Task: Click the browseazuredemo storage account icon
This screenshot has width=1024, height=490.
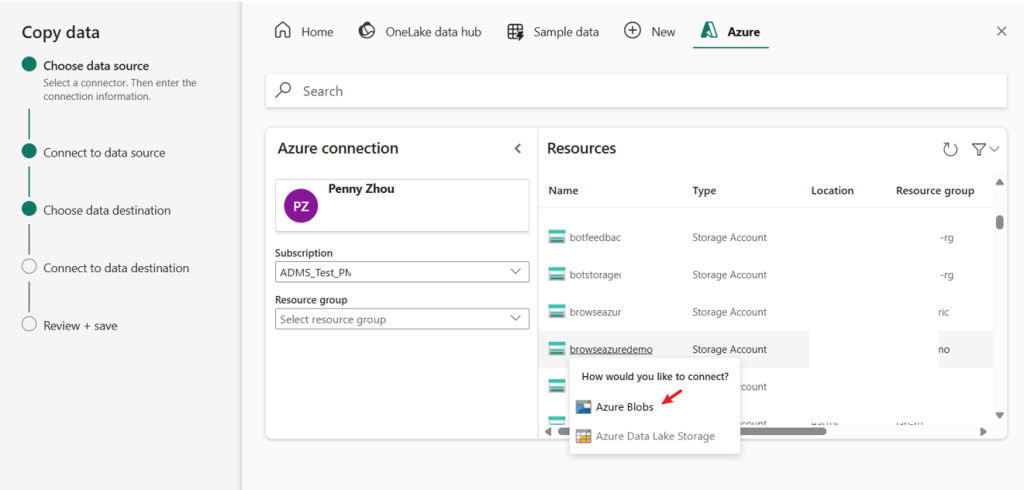Action: point(556,349)
